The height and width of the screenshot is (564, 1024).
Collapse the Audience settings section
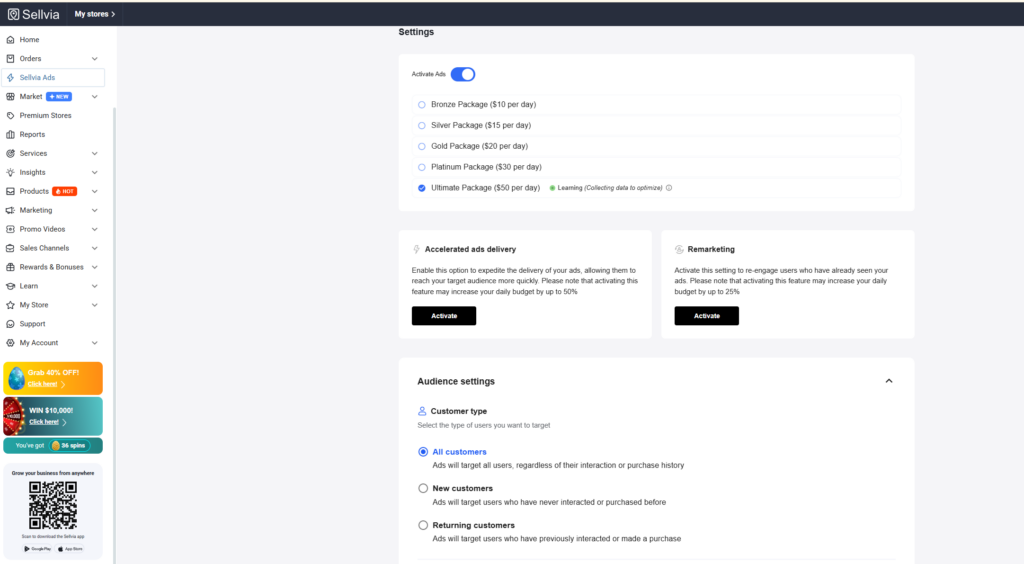[889, 381]
